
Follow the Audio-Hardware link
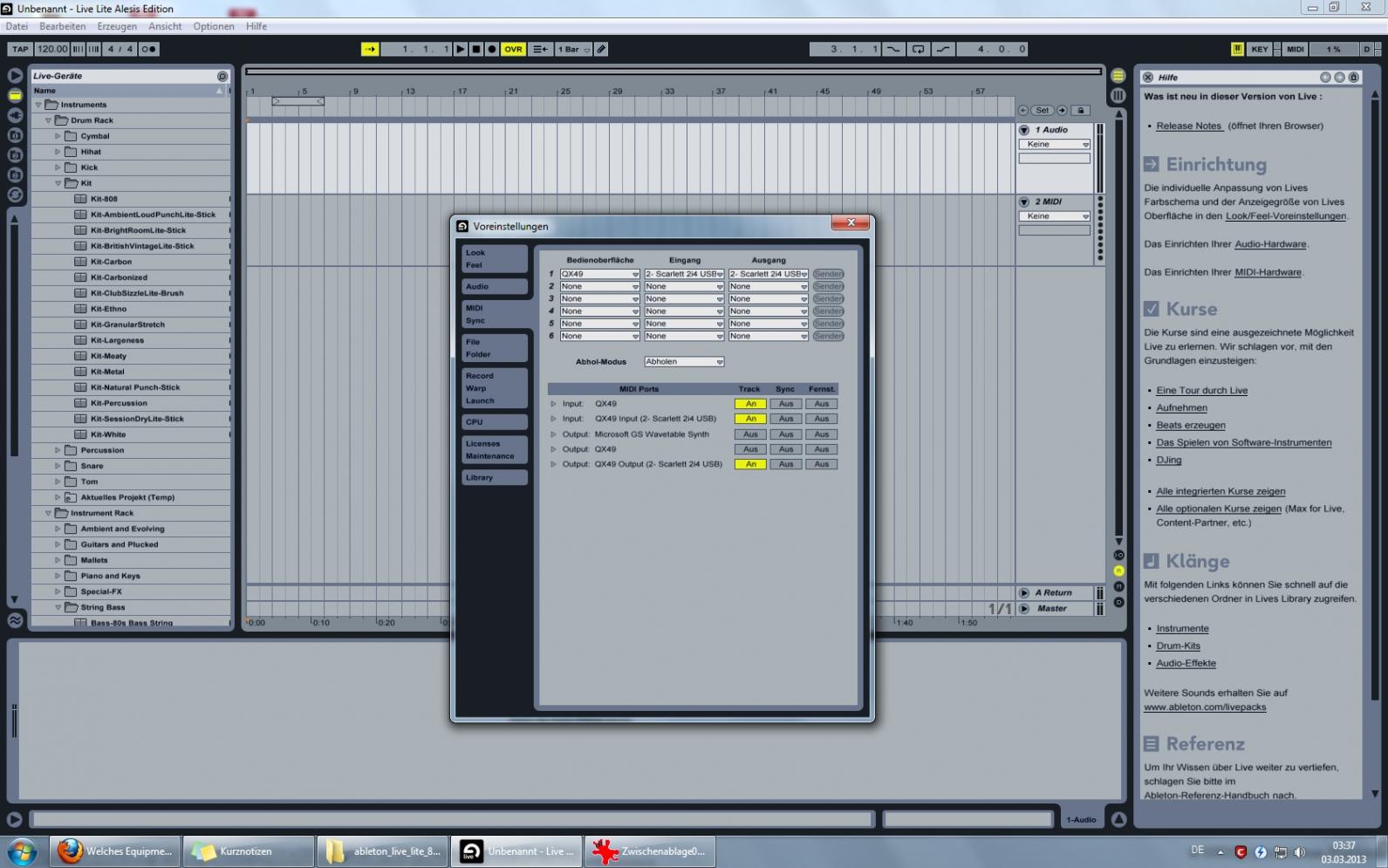(1270, 244)
